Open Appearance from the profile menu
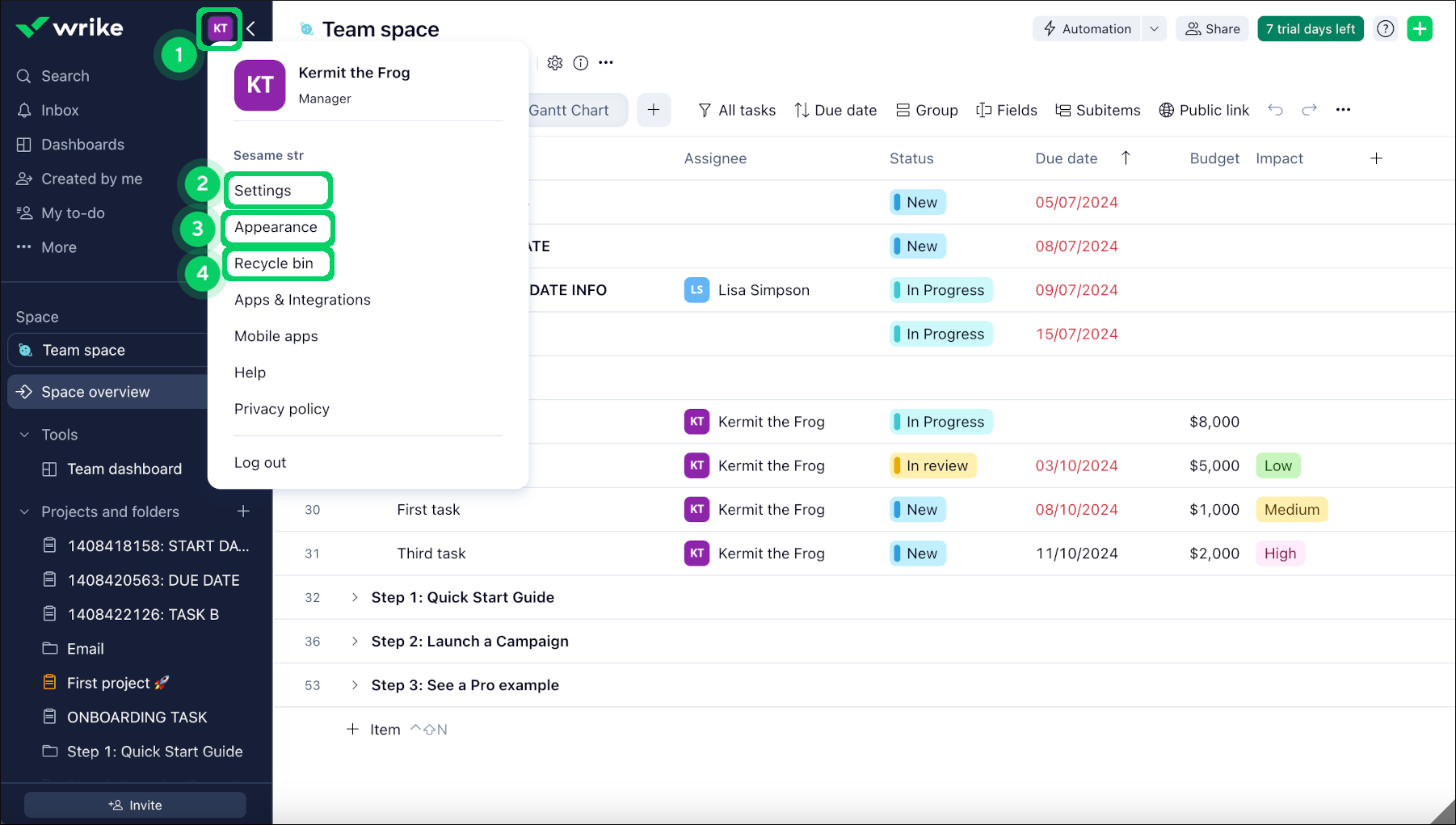Viewport: 1456px width, 825px height. click(276, 227)
